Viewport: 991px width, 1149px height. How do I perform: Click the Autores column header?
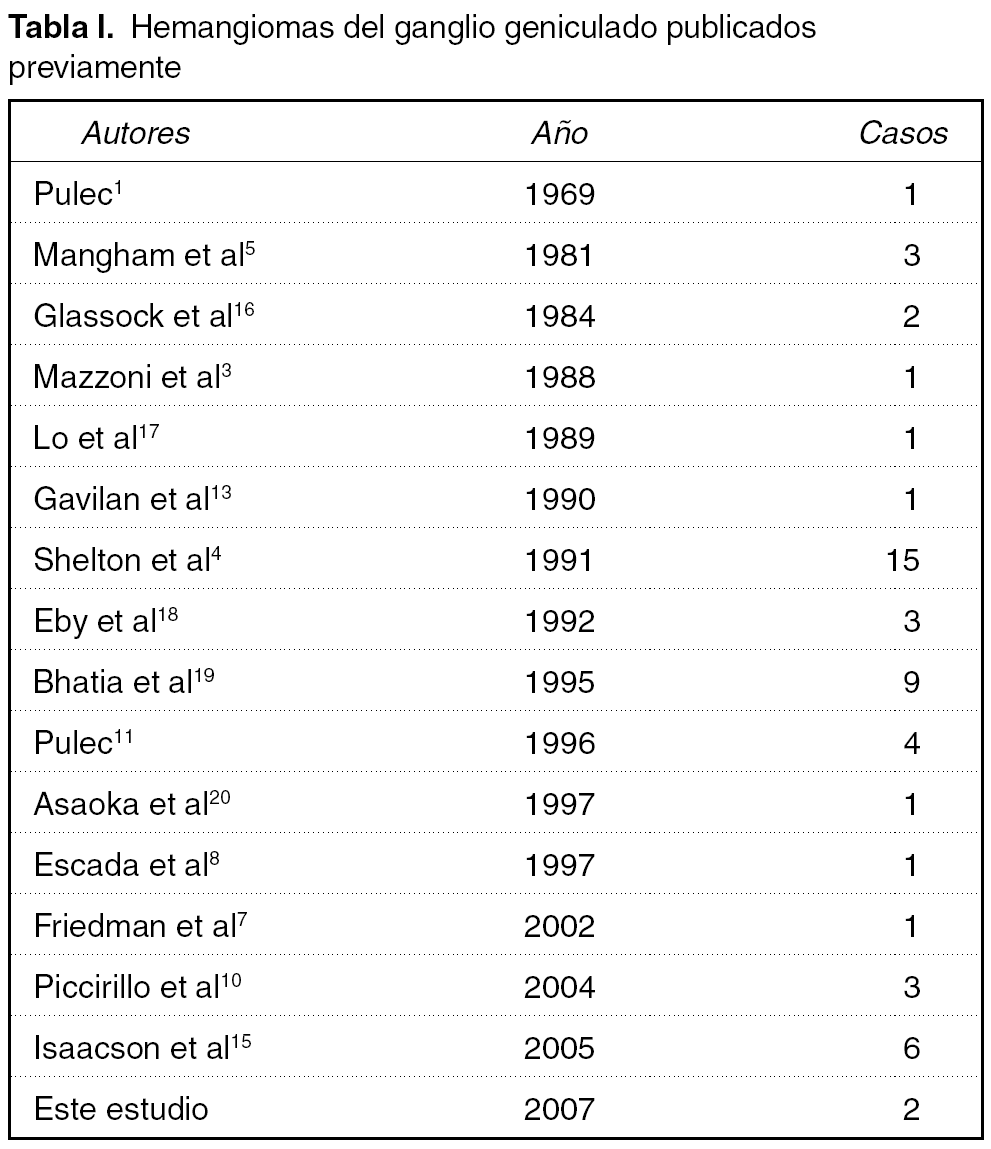tap(135, 133)
